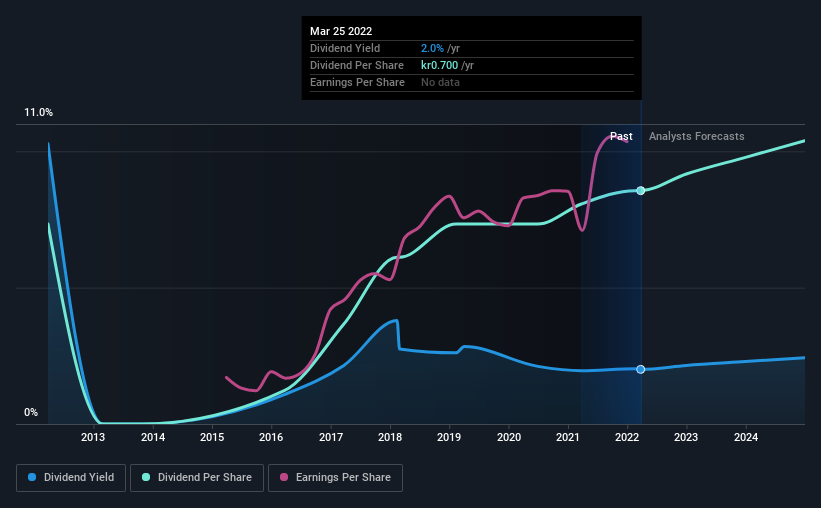
Task: Click the 'Past' label on chart
Action: (x=621, y=136)
